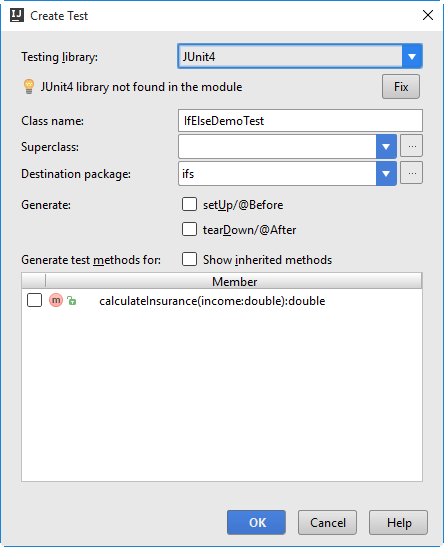Click the Class name field IfElseDemoTest
The width and height of the screenshot is (444, 547).
[x=300, y=121]
